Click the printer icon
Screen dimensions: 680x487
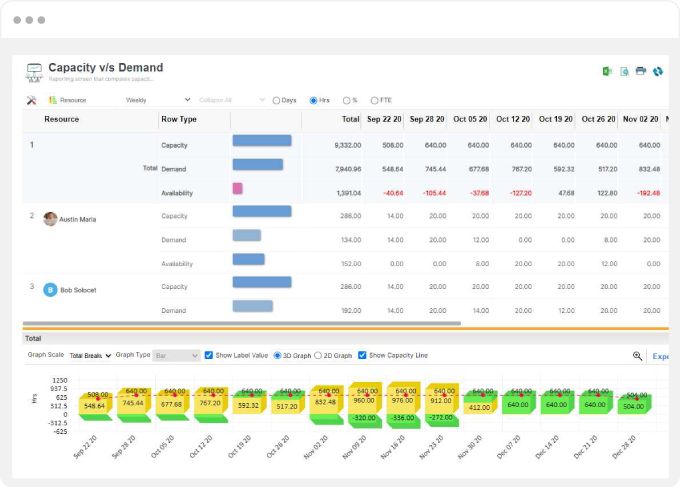(x=641, y=71)
